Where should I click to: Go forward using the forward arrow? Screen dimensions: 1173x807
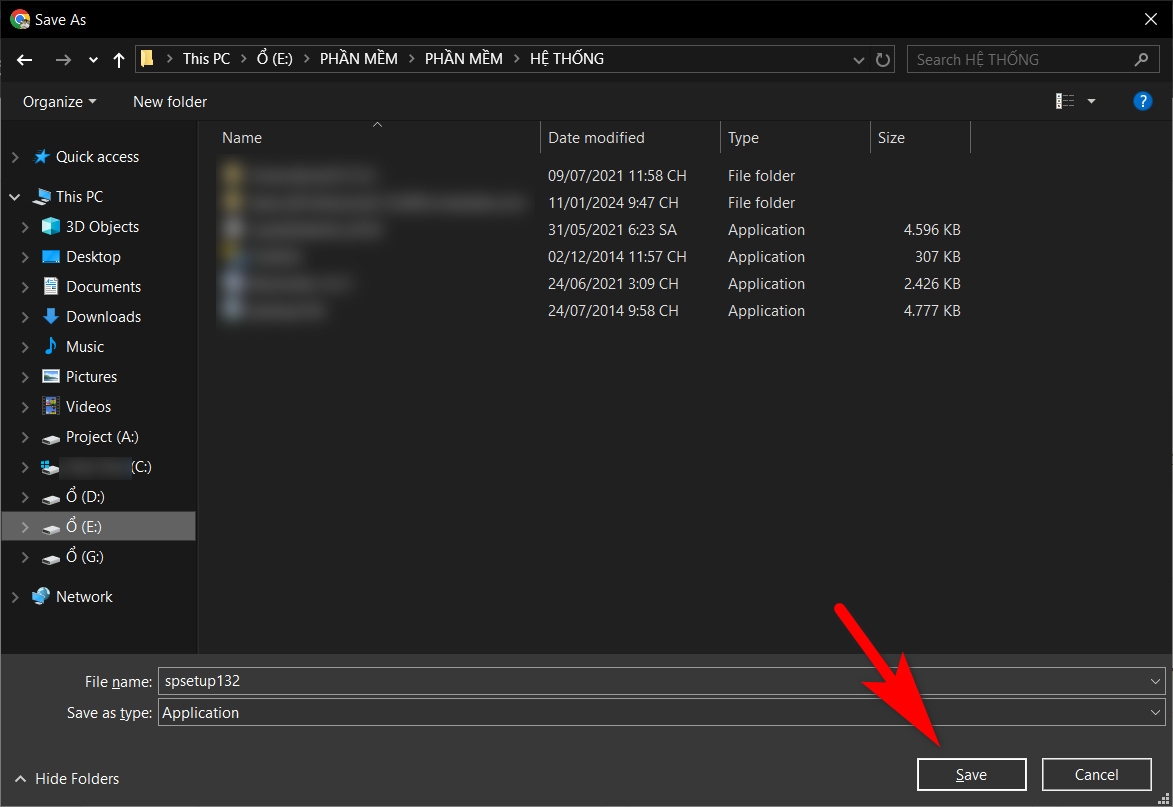64,60
